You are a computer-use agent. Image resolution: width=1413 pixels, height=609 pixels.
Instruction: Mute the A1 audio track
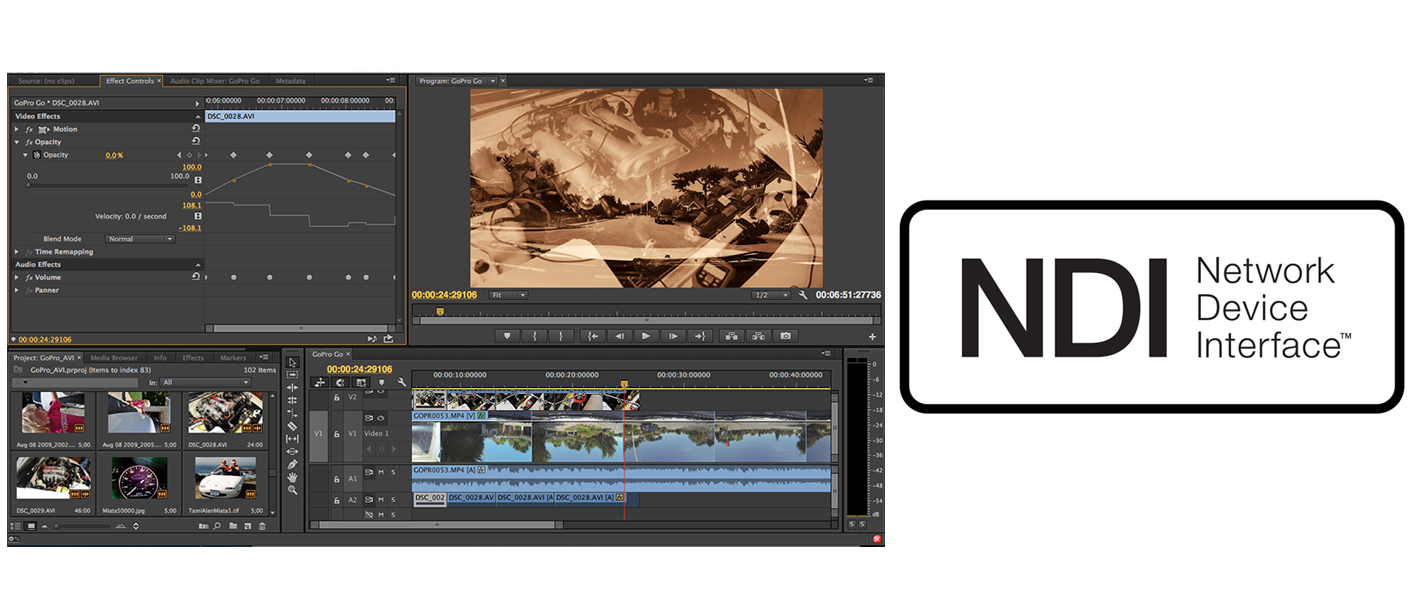click(379, 471)
